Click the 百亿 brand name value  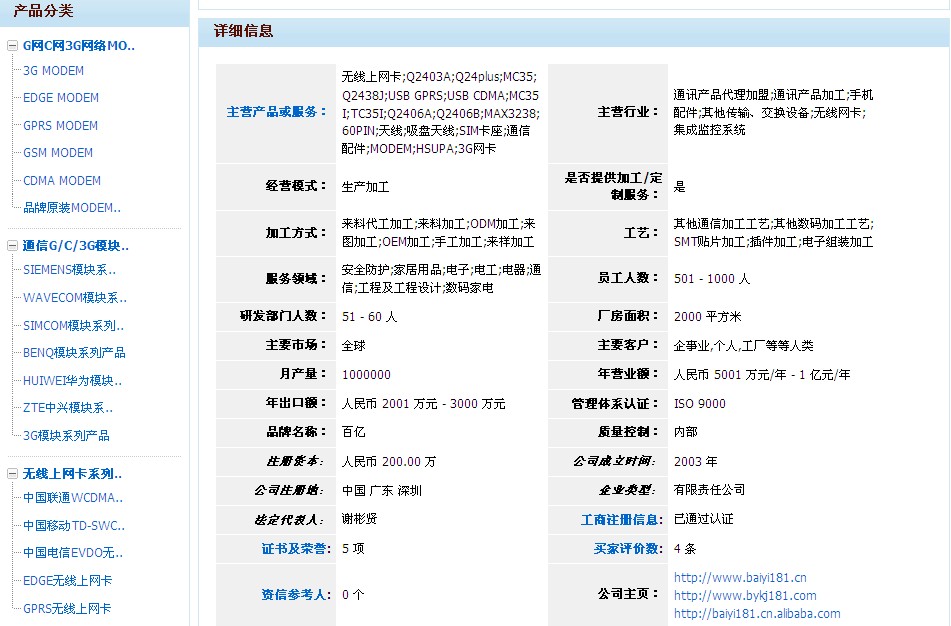pyautogui.click(x=354, y=432)
